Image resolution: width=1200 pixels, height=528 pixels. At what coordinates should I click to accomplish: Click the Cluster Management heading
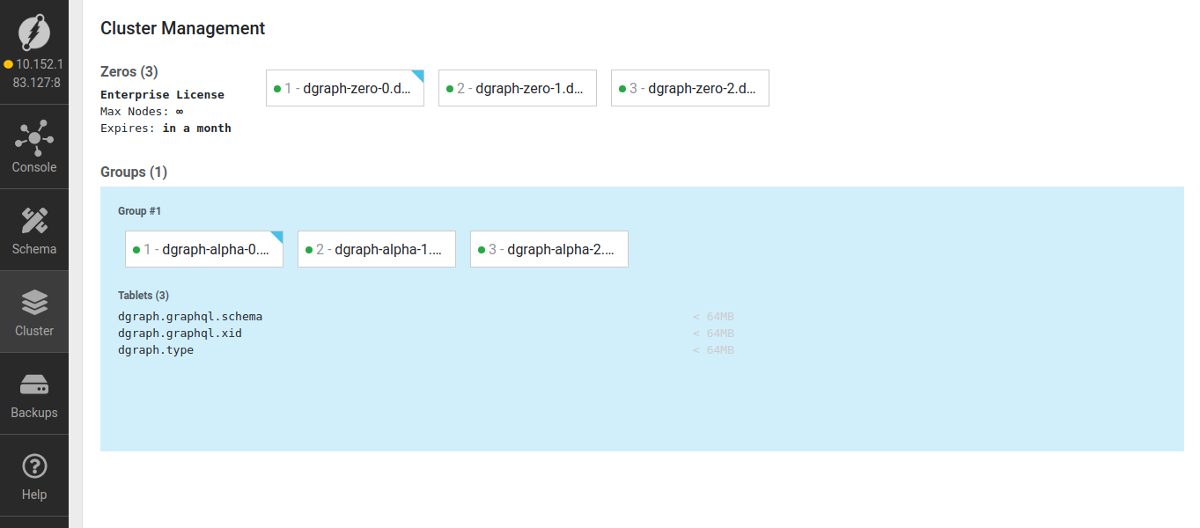(183, 28)
